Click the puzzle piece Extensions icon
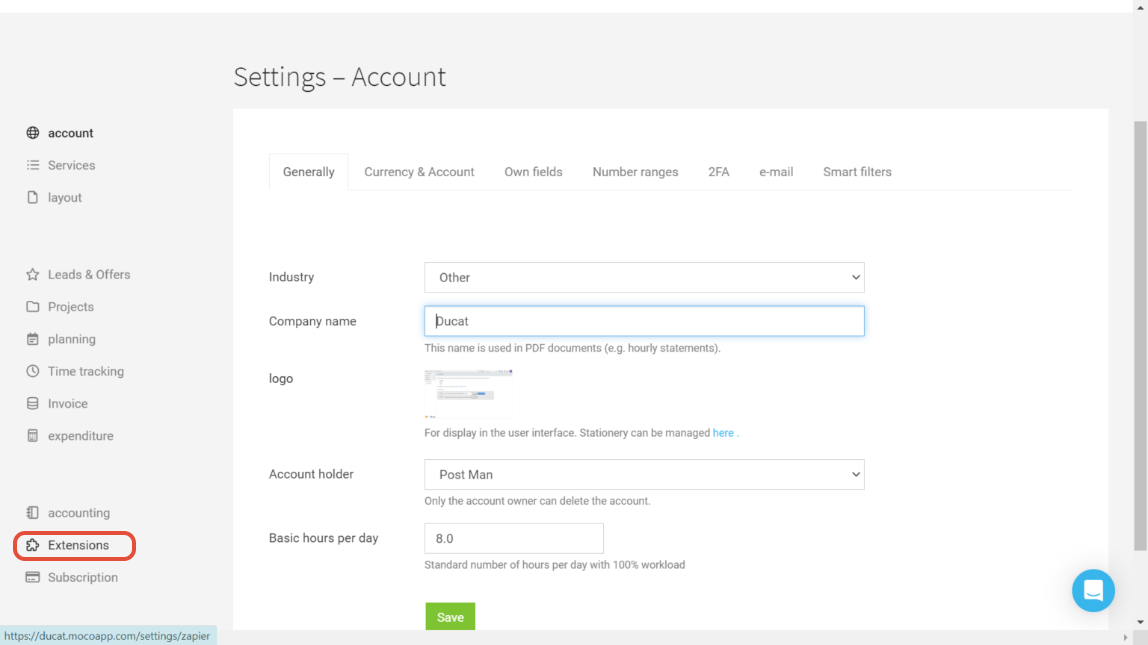 click(x=33, y=545)
